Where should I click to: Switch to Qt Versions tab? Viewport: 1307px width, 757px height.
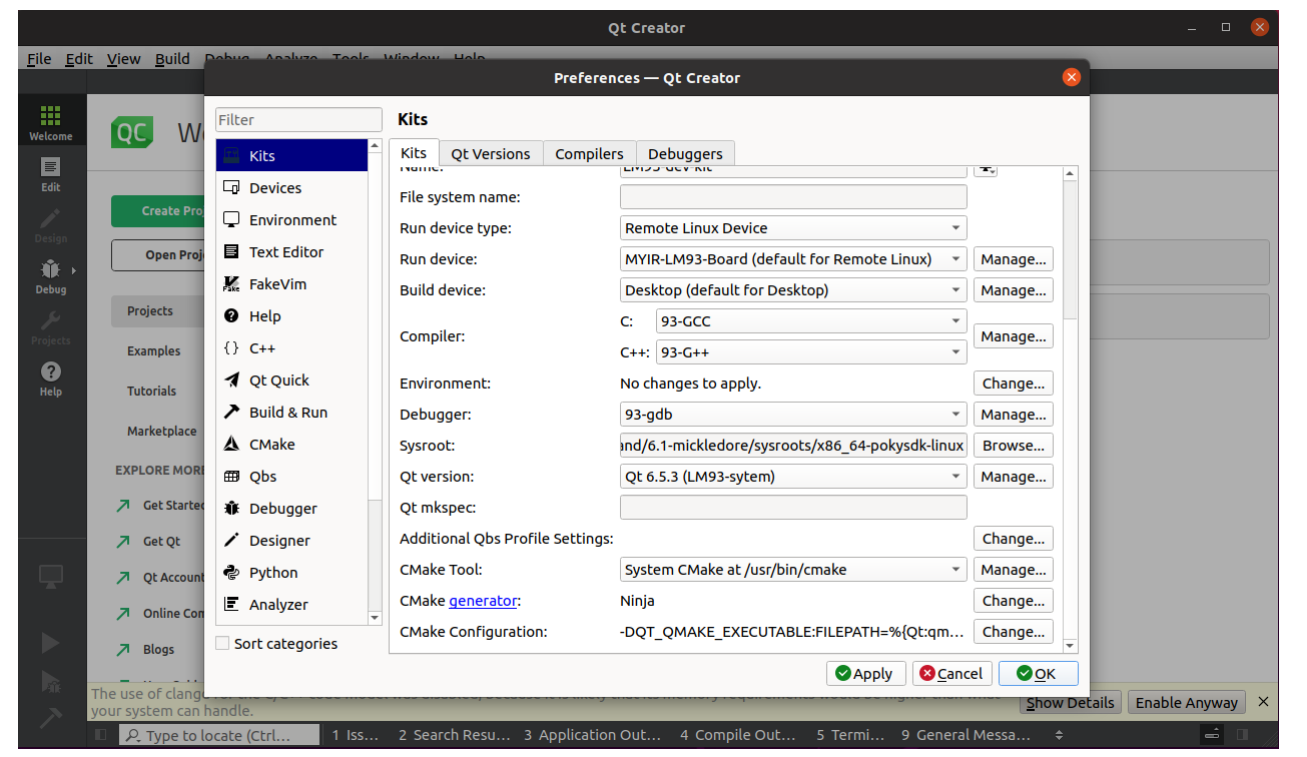pyautogui.click(x=490, y=154)
